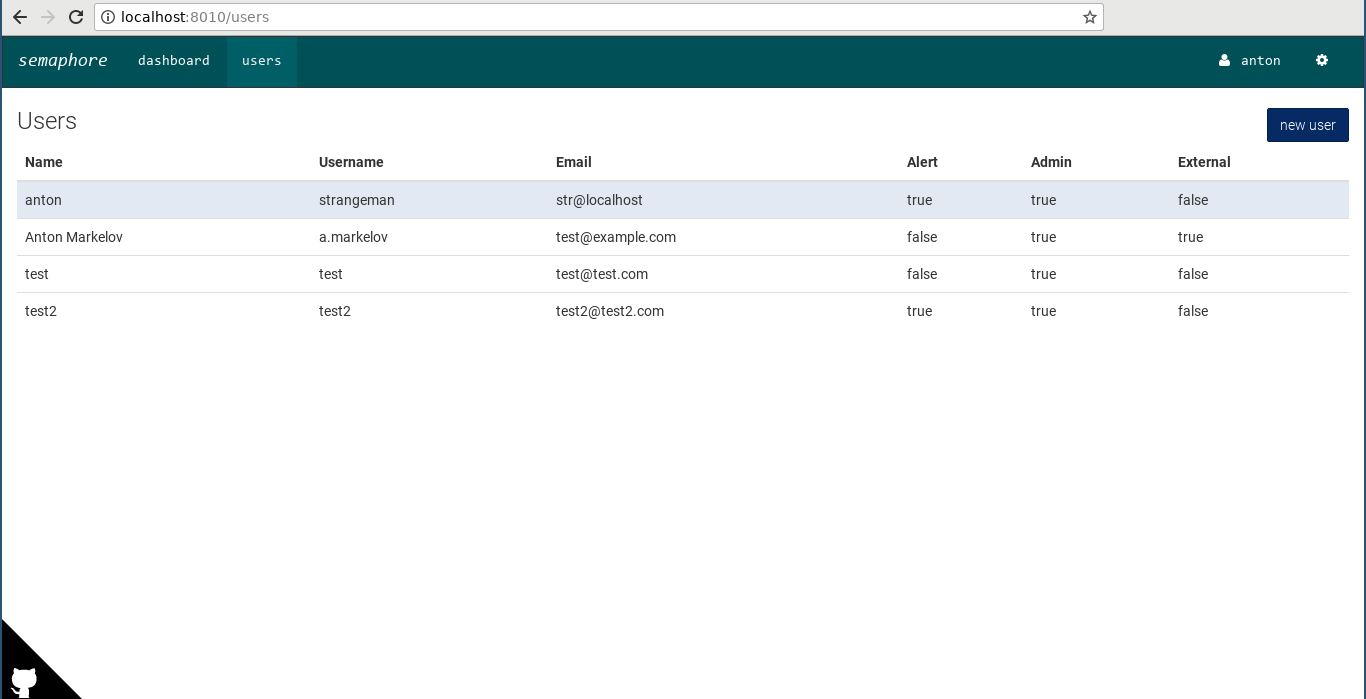Bookmark the page with the star icon
The height and width of the screenshot is (699, 1366).
1089,17
